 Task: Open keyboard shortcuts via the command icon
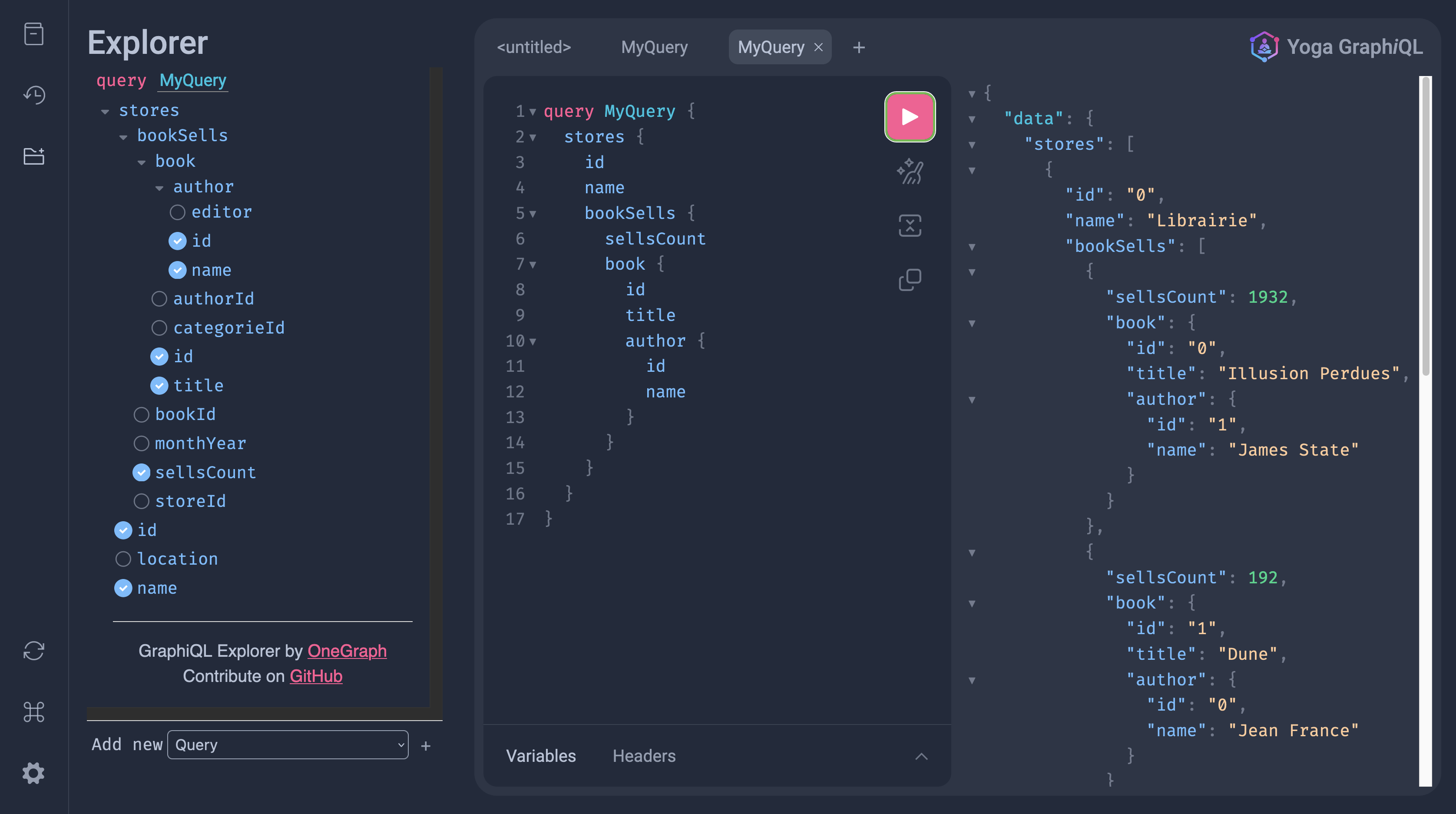pos(34,712)
